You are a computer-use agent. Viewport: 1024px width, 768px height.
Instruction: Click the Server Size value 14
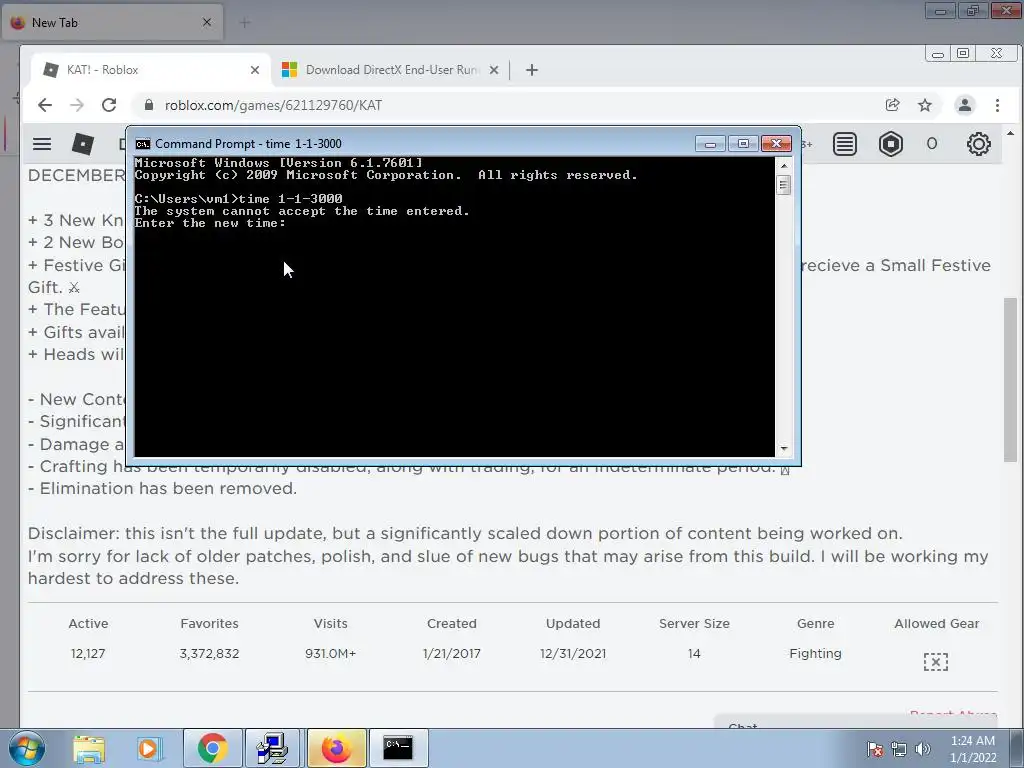(x=694, y=654)
